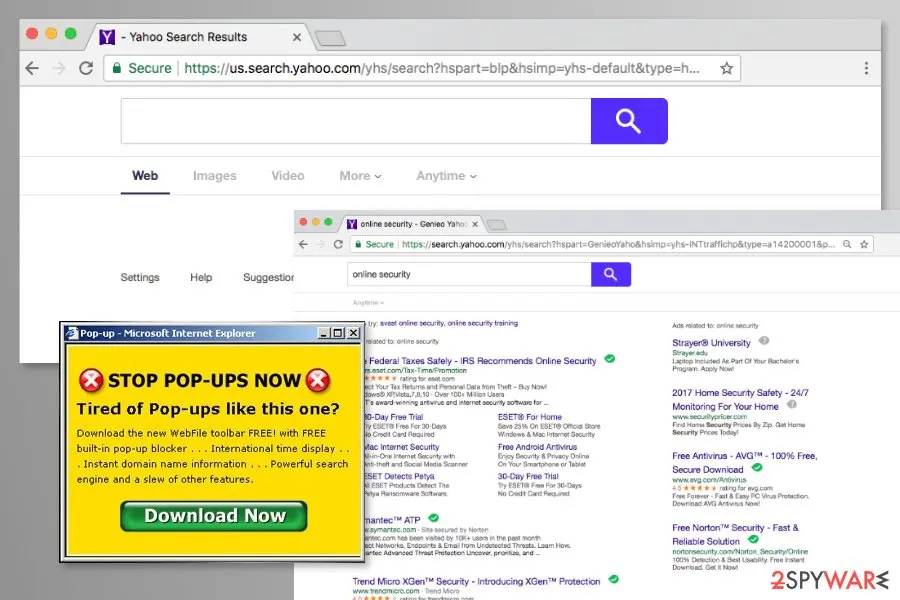Click back arrow in Yahoo Search Results window
The width and height of the screenshot is (900, 600).
coord(32,68)
